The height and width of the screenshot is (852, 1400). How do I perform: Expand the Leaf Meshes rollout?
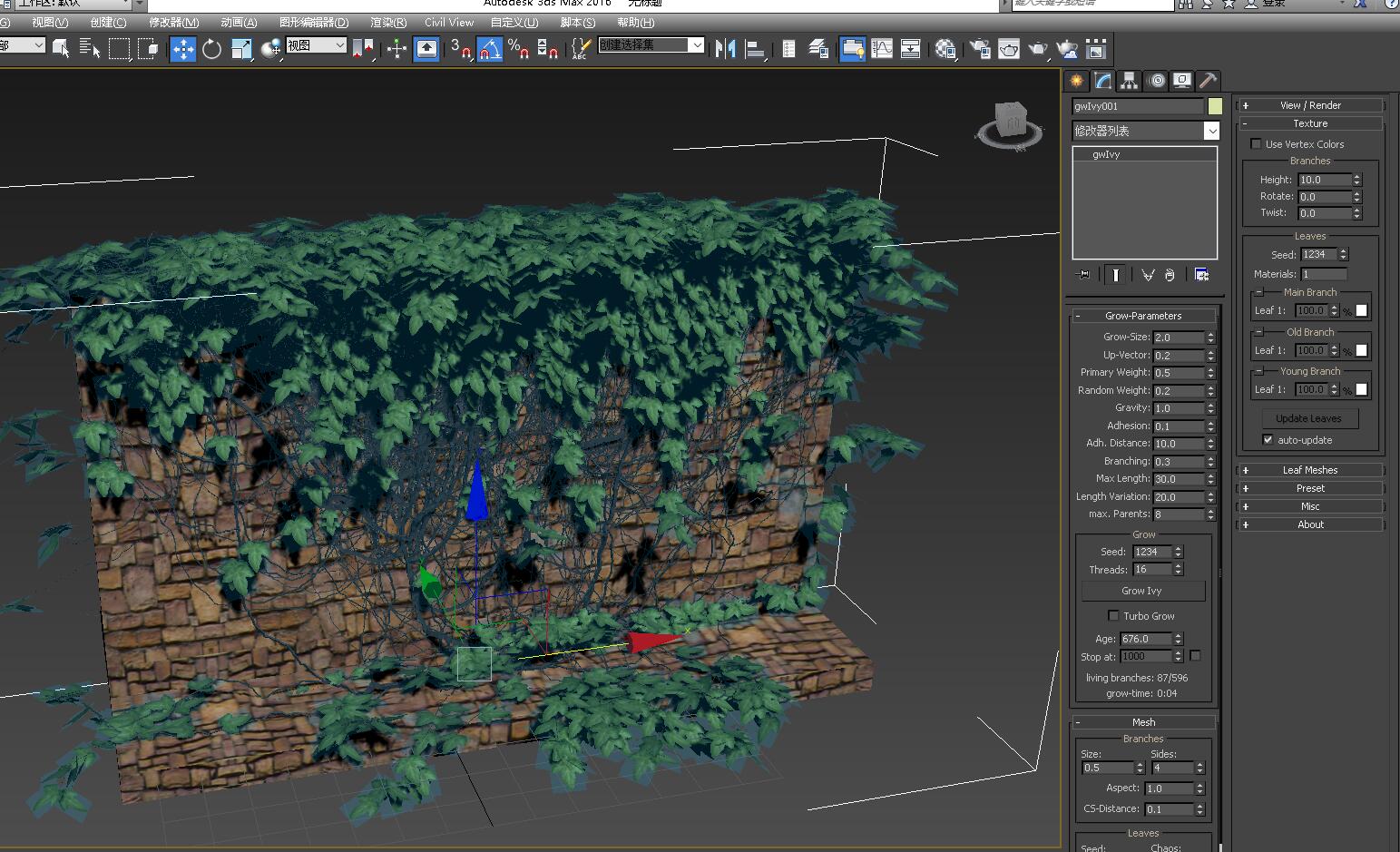[x=1310, y=470]
